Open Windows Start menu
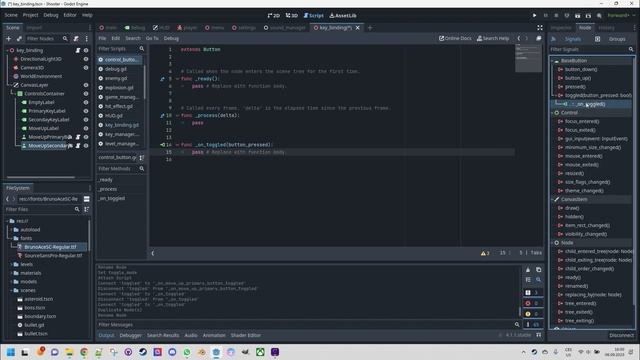The height and width of the screenshot is (360, 640). click(x=11, y=352)
